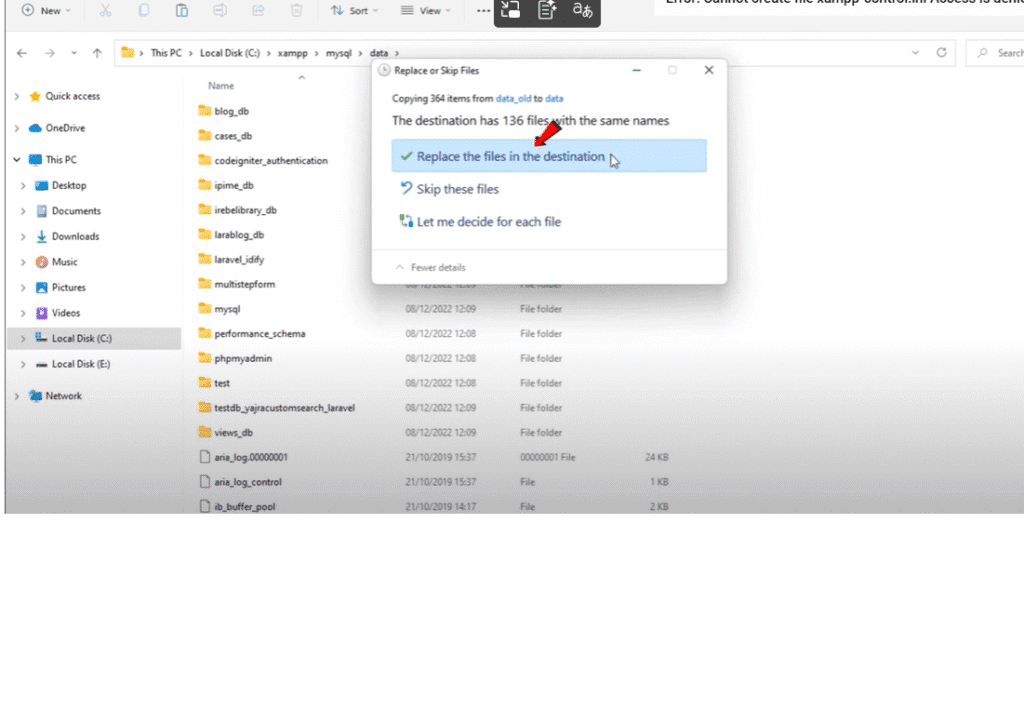Select the aria_log_control file
Screen dimensions: 1024x725
coord(248,482)
